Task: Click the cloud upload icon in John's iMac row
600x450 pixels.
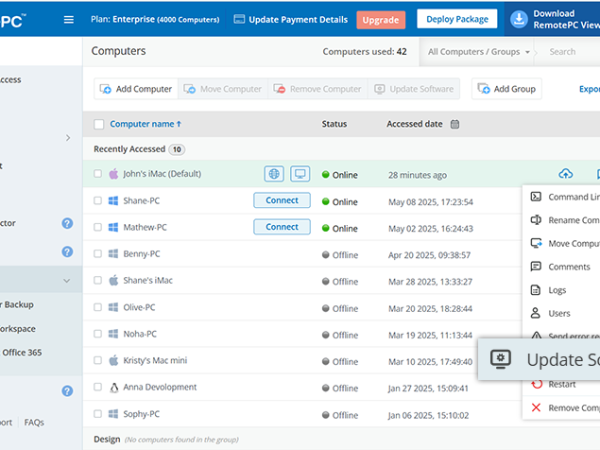Action: click(x=566, y=174)
